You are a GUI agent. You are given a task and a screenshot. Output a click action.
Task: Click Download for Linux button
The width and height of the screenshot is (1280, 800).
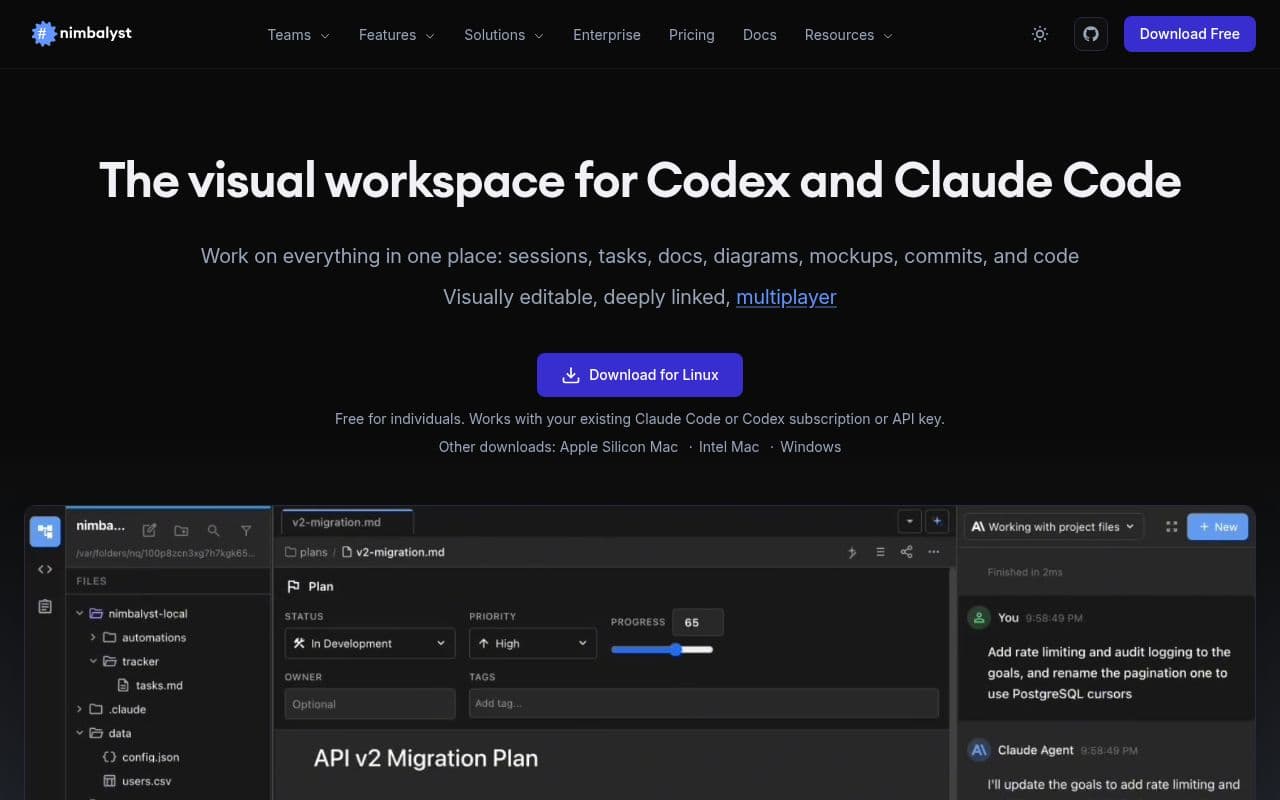[x=640, y=375]
